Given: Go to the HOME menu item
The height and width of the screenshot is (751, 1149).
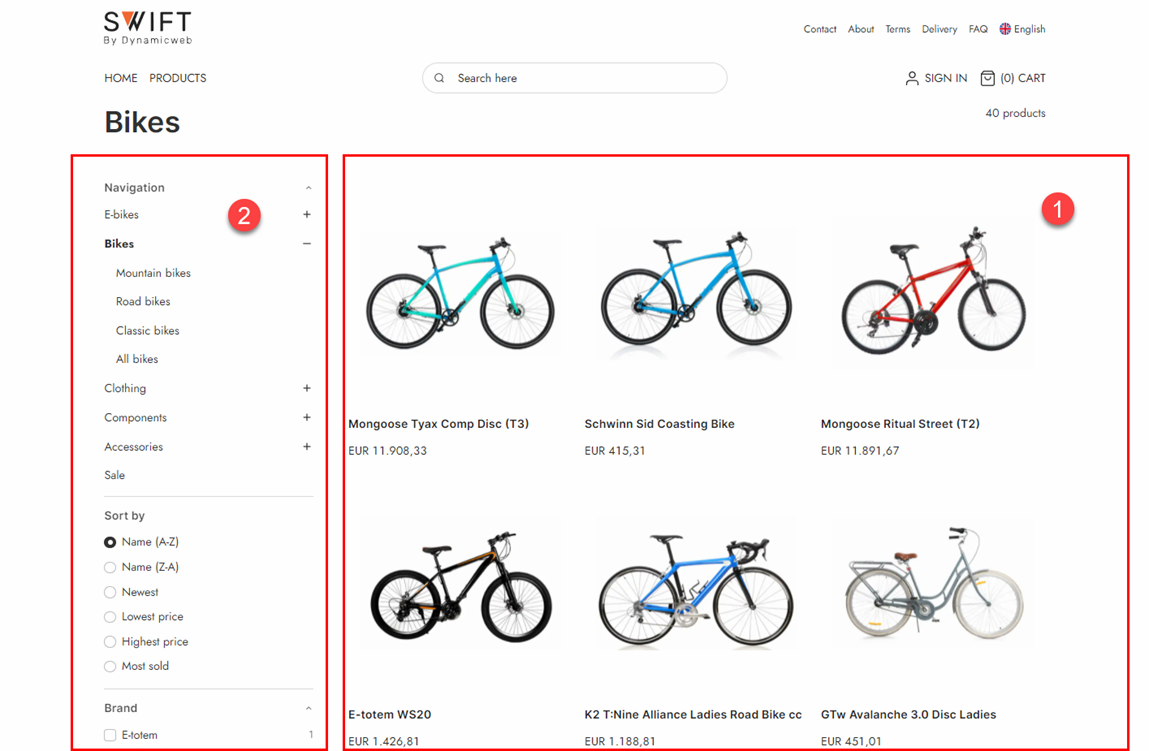Looking at the screenshot, I should click(x=121, y=78).
